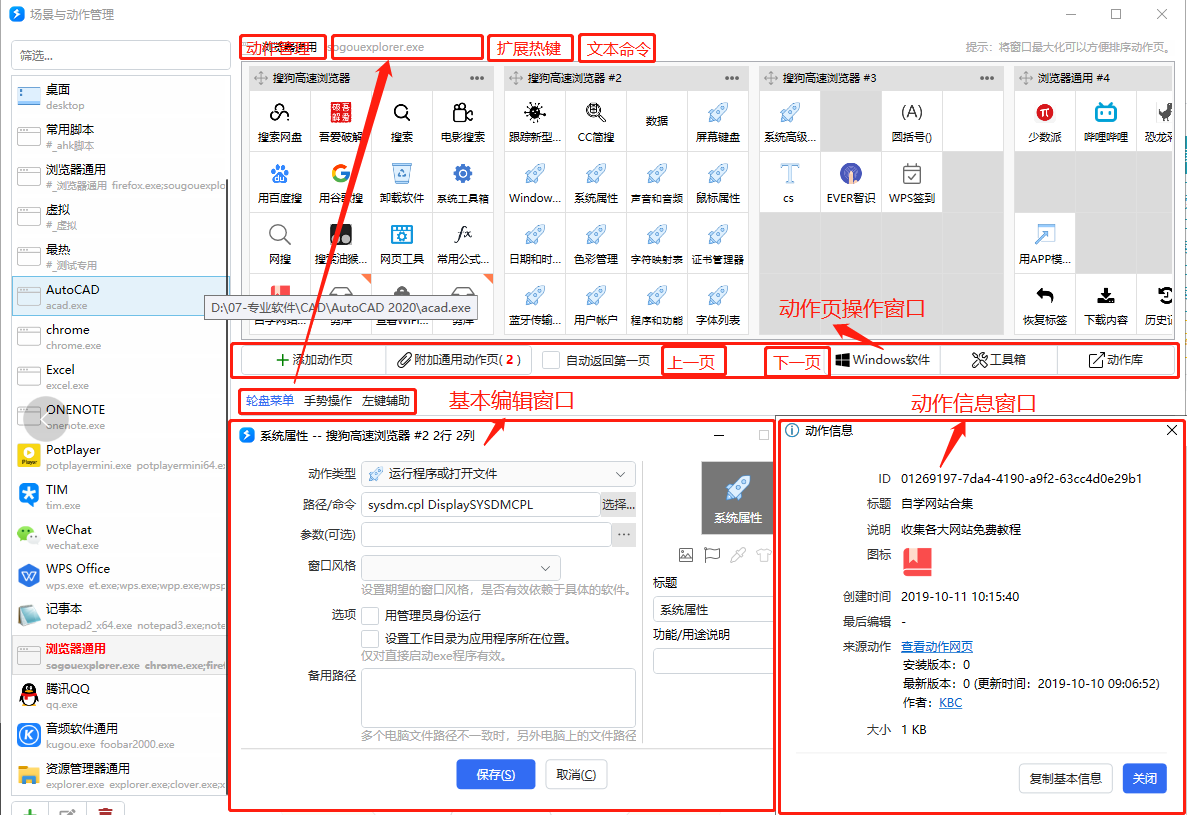Open the more menu of 搜狗高速浏览器 #2
1187x815 pixels.
tap(732, 78)
